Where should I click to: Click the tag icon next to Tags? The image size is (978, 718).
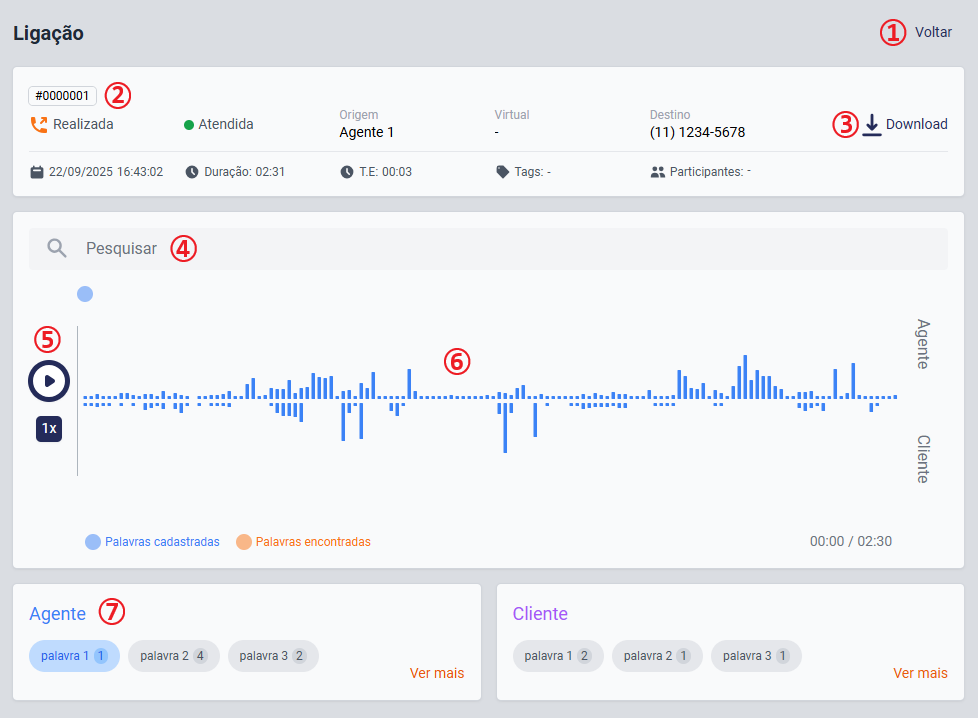tap(502, 172)
